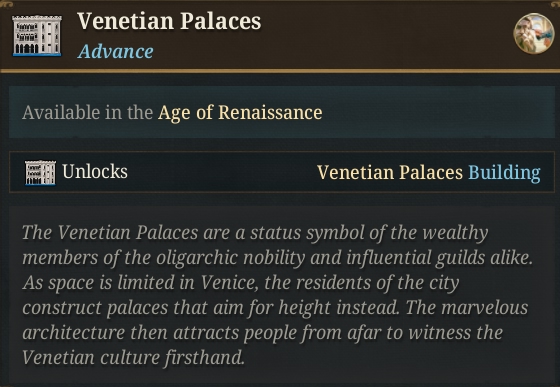Click the 'Available in the' grey text
The image size is (560, 387).
pyautogui.click(x=88, y=112)
